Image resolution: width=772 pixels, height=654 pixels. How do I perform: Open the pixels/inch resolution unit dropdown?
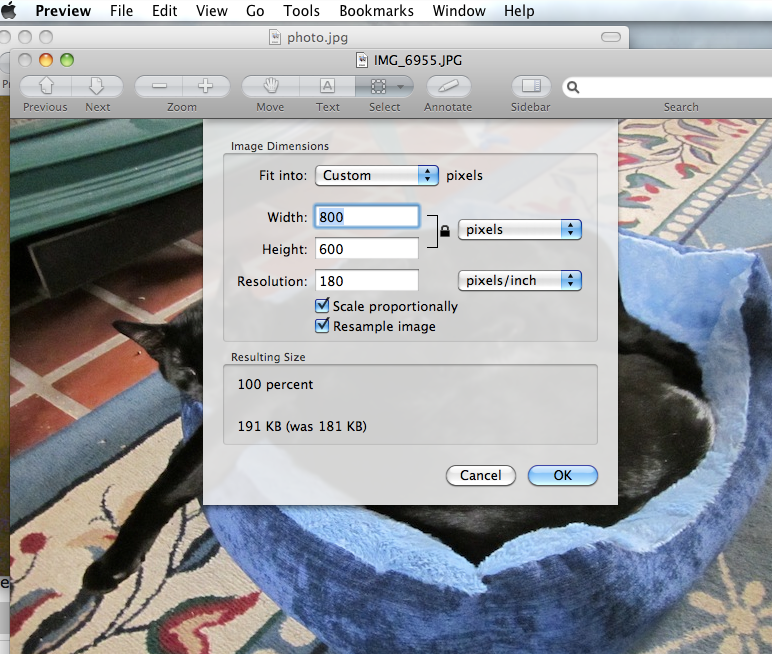(520, 281)
